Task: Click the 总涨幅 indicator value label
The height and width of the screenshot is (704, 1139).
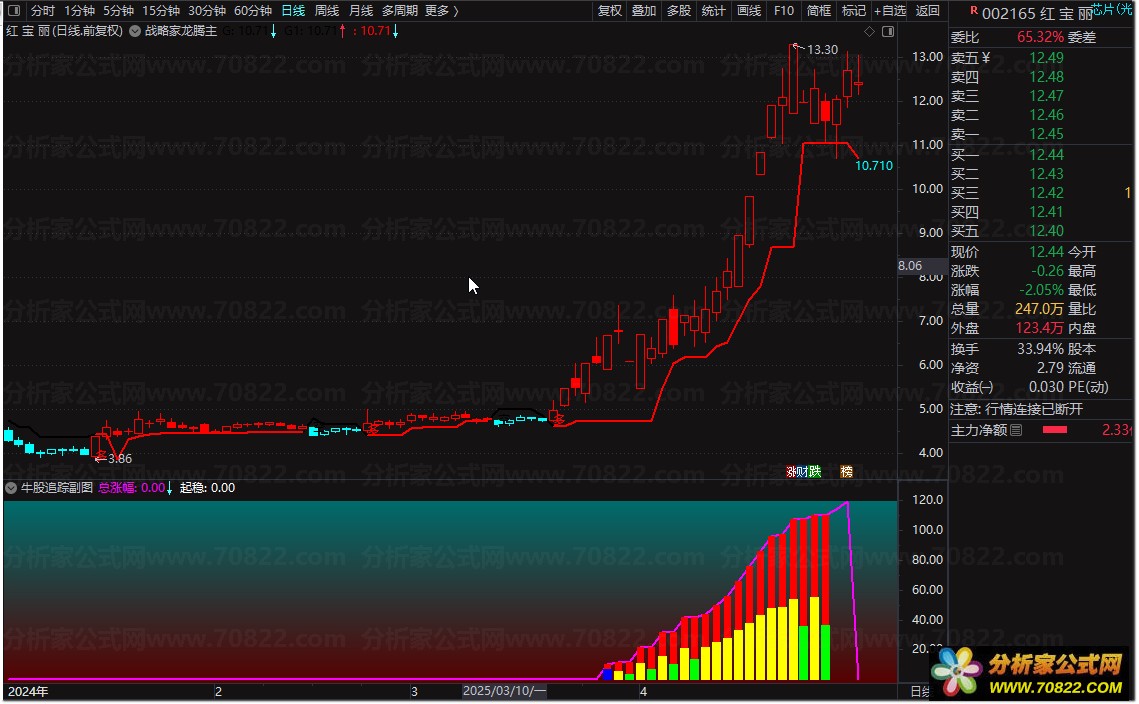Action: (x=134, y=487)
